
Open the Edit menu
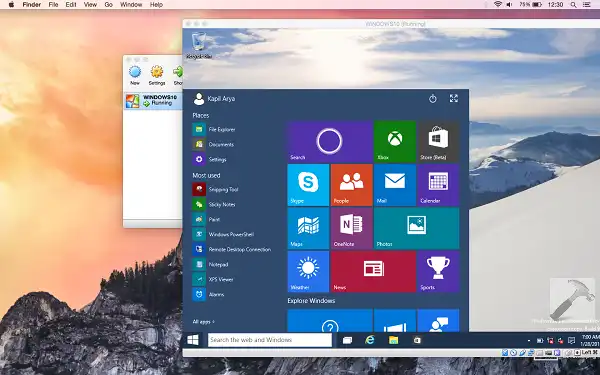click(71, 5)
